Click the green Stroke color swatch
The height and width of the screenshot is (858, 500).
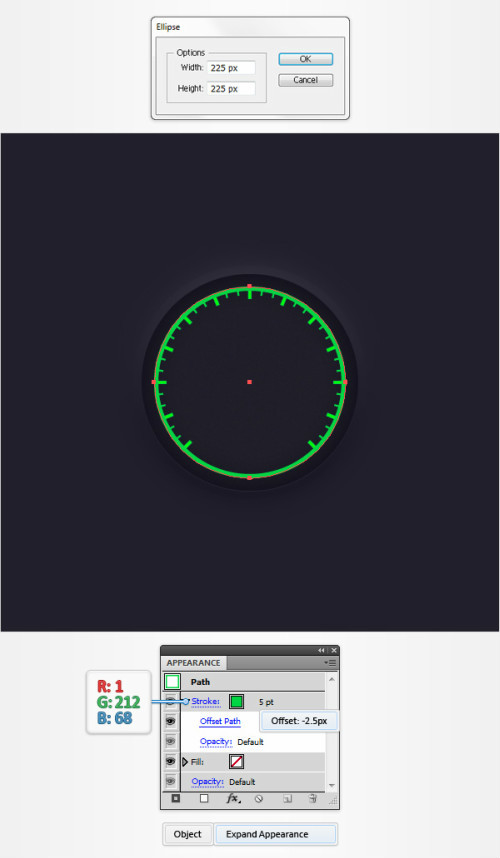click(x=236, y=702)
